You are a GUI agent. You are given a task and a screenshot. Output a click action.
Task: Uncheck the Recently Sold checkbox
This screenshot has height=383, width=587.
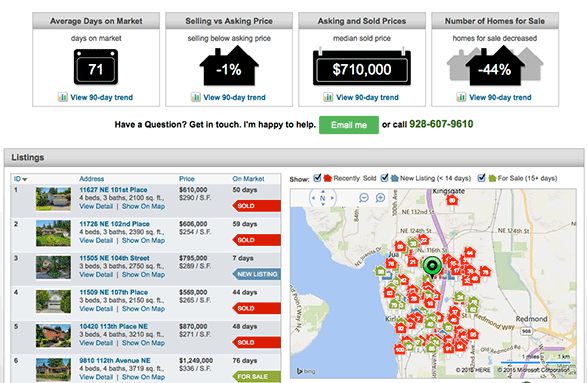coord(317,178)
